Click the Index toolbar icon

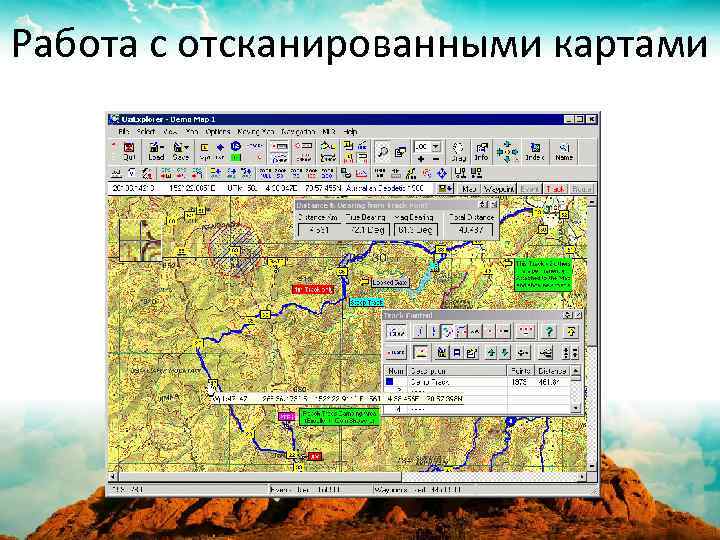[535, 152]
